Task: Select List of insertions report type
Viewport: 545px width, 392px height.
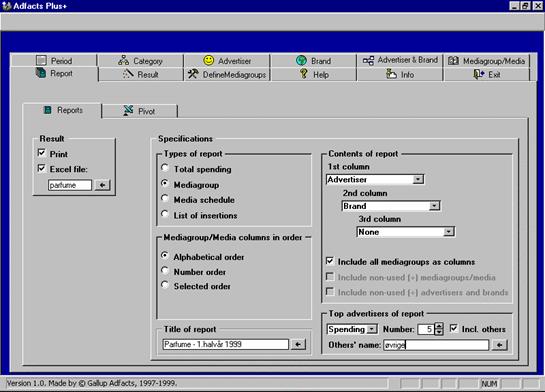Action: click(x=165, y=214)
